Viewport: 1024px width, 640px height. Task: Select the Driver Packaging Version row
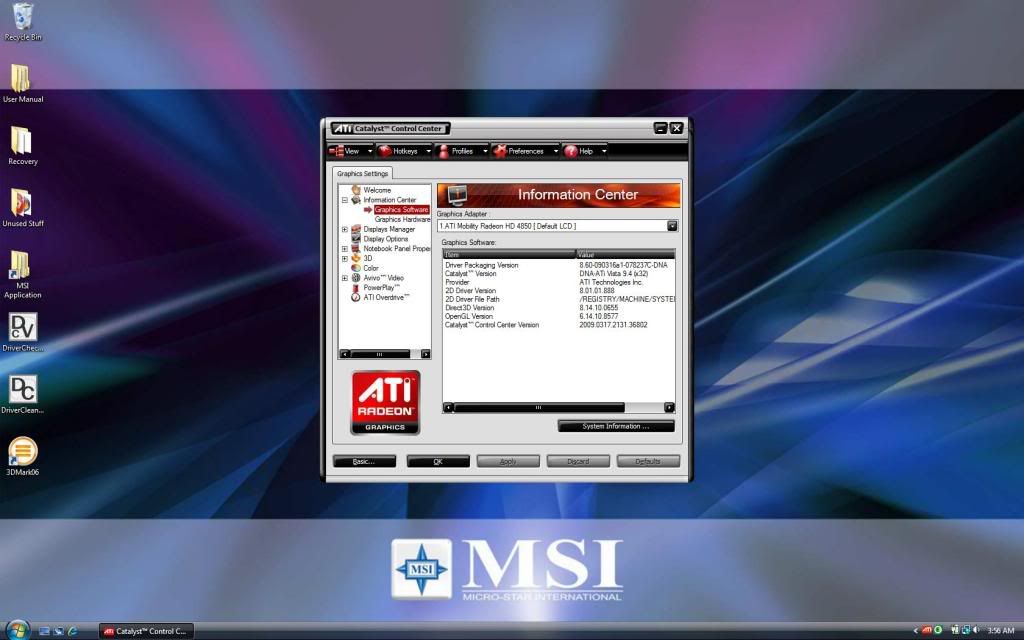[x=559, y=265]
